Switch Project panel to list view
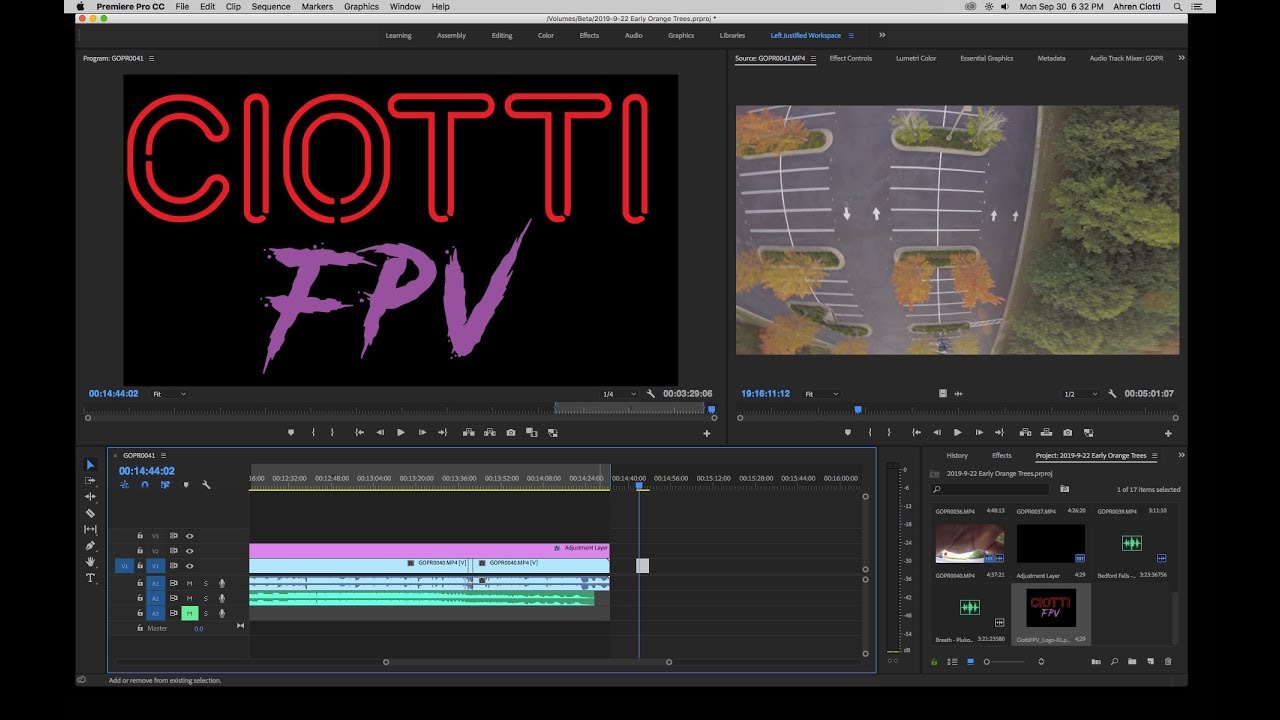The width and height of the screenshot is (1280, 720). point(952,662)
